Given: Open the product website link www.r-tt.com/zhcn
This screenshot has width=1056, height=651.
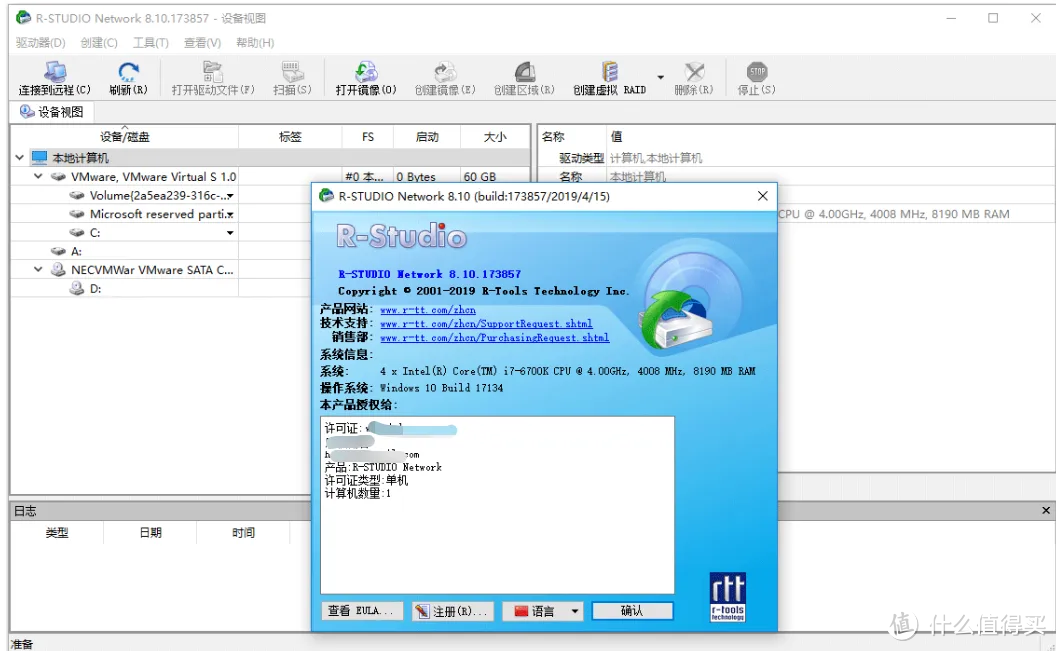Looking at the screenshot, I should coord(428,310).
